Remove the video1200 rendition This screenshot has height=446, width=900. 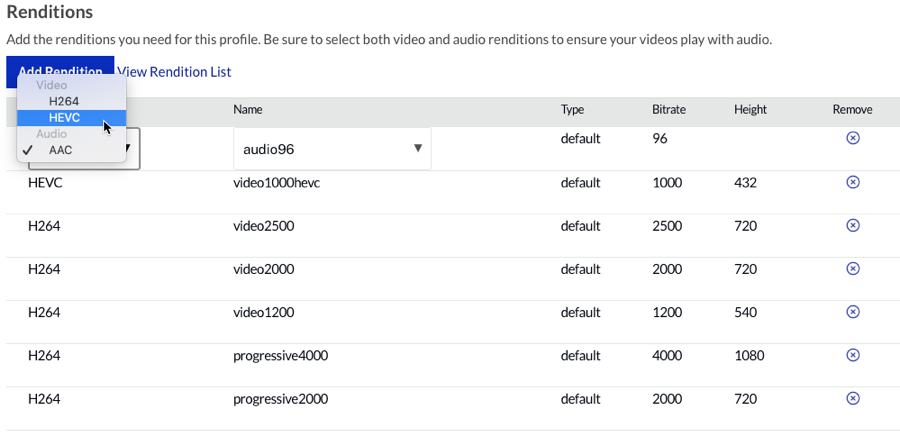852,312
